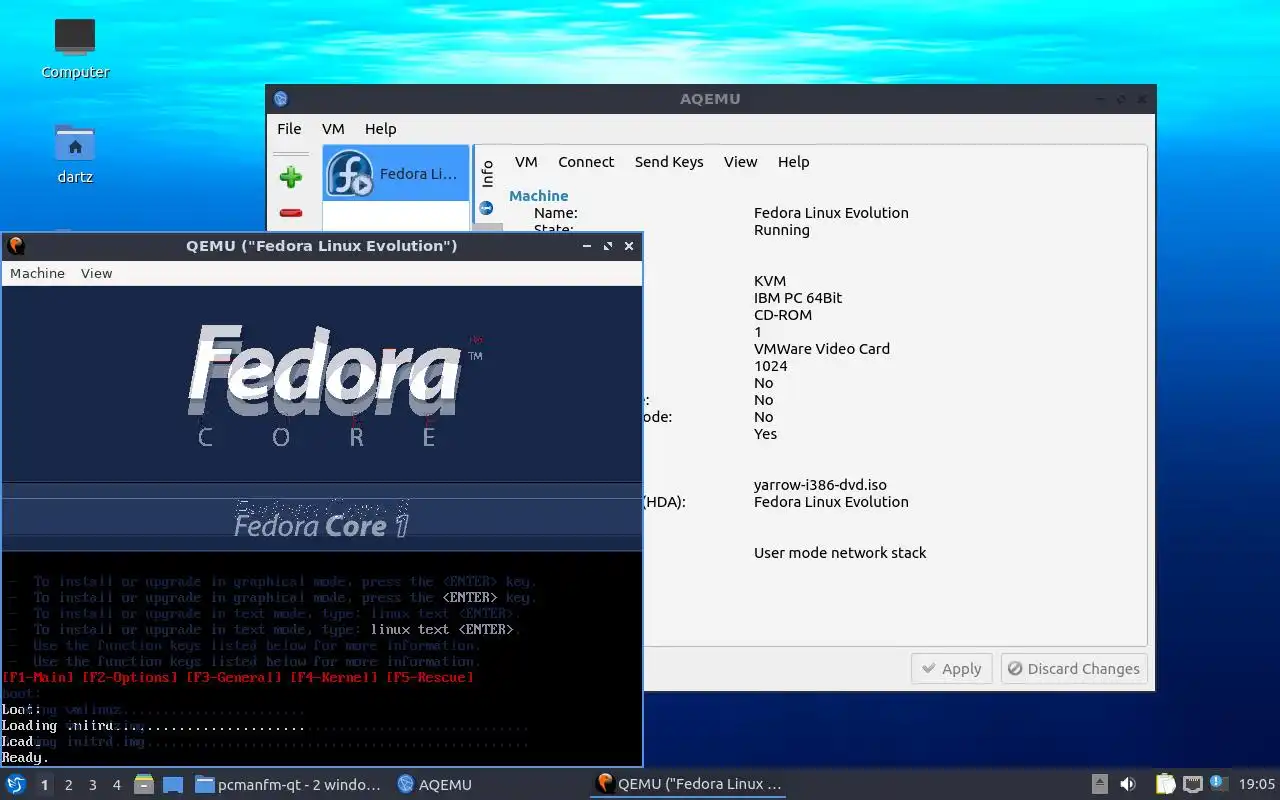Click the IBM PC 64Bit value
Screen dimensions: 1280x800
pyautogui.click(x=798, y=298)
